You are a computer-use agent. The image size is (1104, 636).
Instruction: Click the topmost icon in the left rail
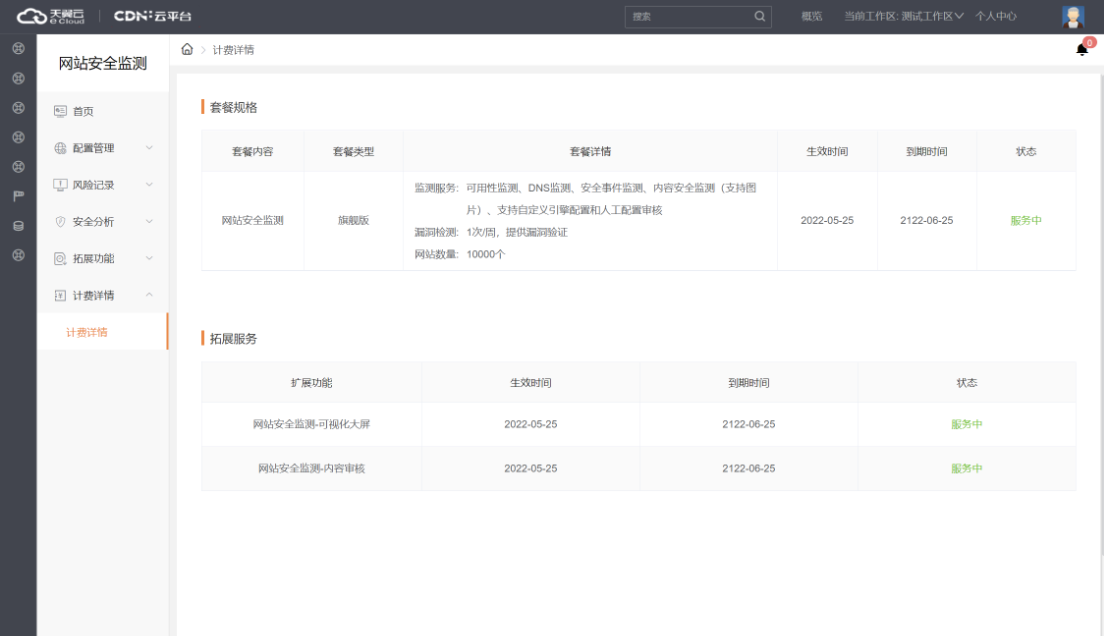click(x=17, y=48)
